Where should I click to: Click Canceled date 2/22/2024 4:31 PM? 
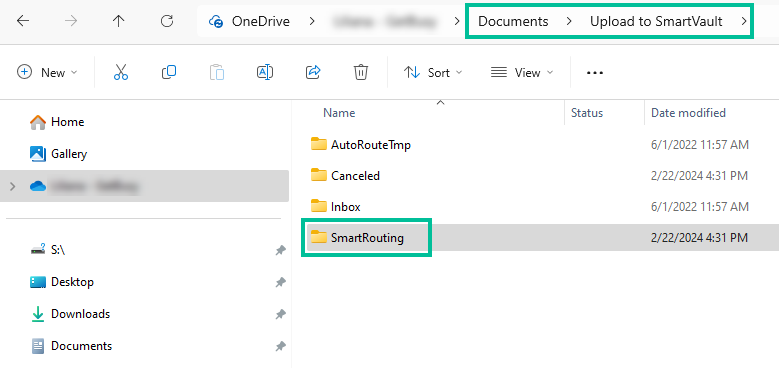(x=700, y=176)
